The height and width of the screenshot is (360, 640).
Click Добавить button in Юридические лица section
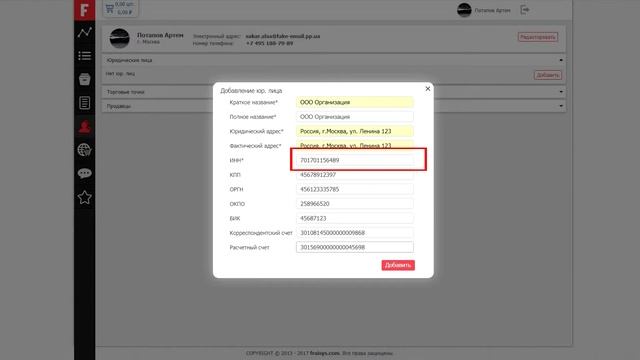(548, 75)
